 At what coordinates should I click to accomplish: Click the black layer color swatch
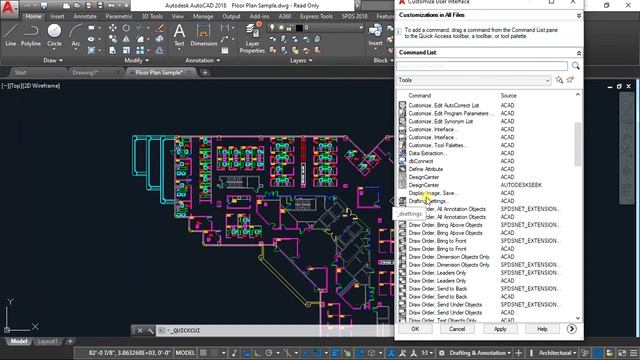coord(299,27)
